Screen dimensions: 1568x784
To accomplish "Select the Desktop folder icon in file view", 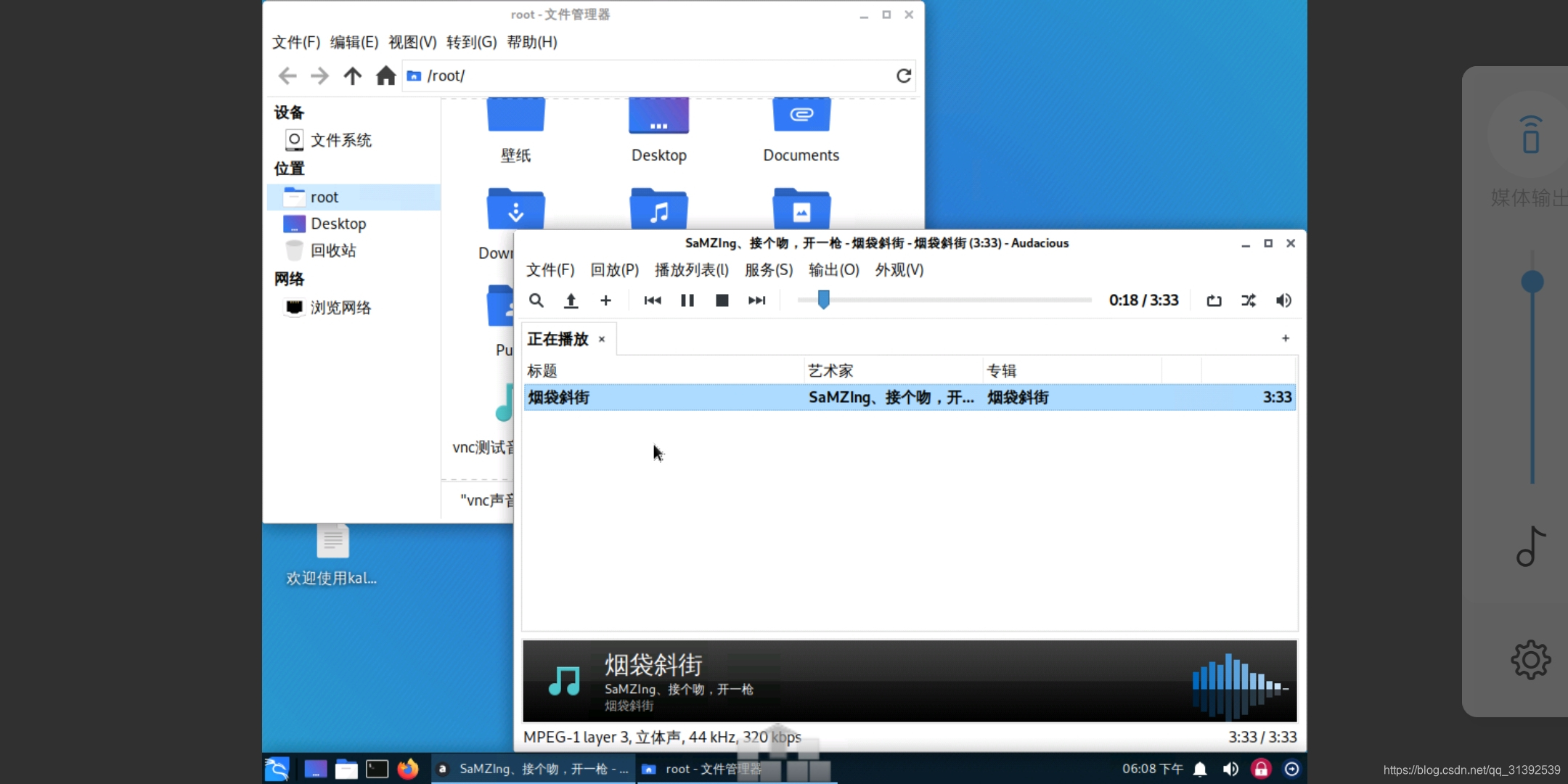I will point(658,131).
